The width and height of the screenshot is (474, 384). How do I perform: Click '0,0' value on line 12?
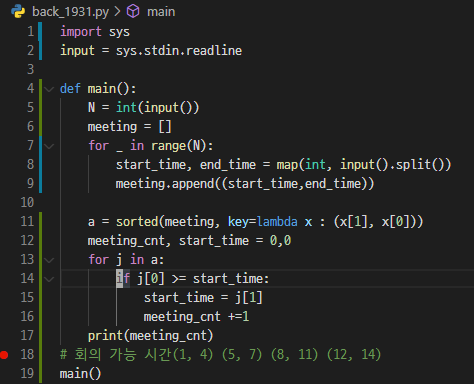click(x=280, y=241)
